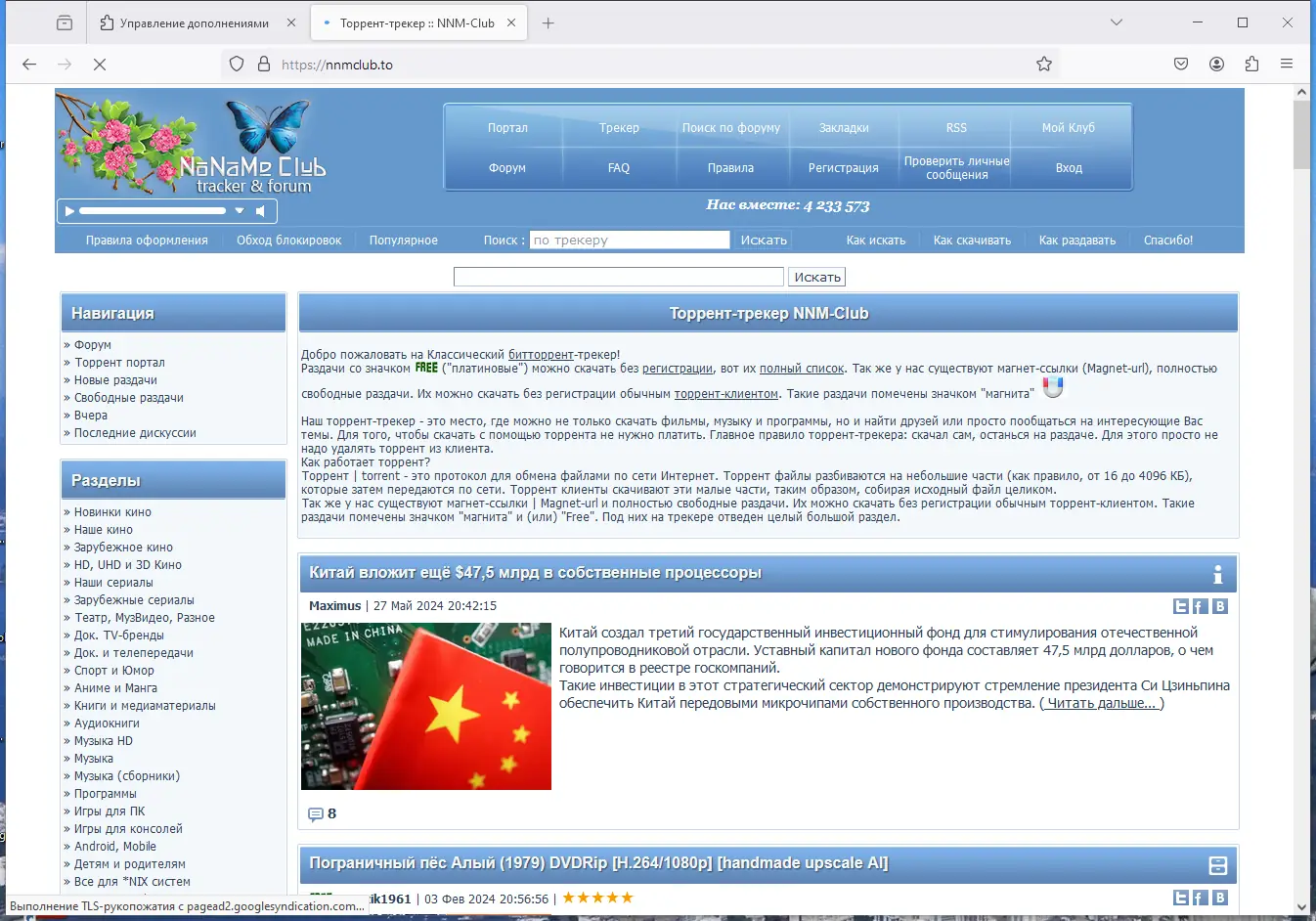This screenshot has width=1316, height=921.
Task: Click the Искать button next to tracker search
Action: 764,241
